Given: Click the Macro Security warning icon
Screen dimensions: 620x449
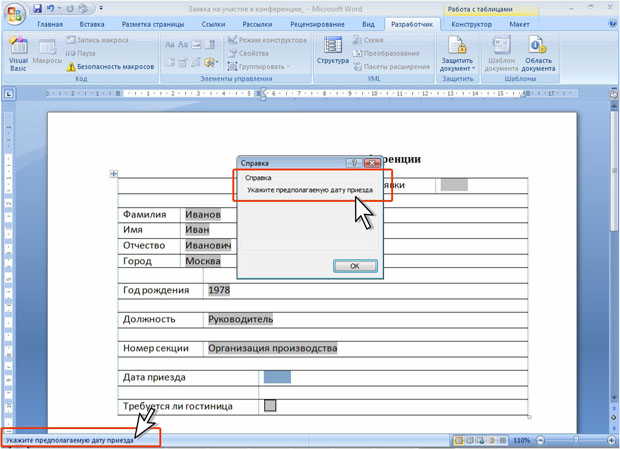Looking at the screenshot, I should 70,67.
